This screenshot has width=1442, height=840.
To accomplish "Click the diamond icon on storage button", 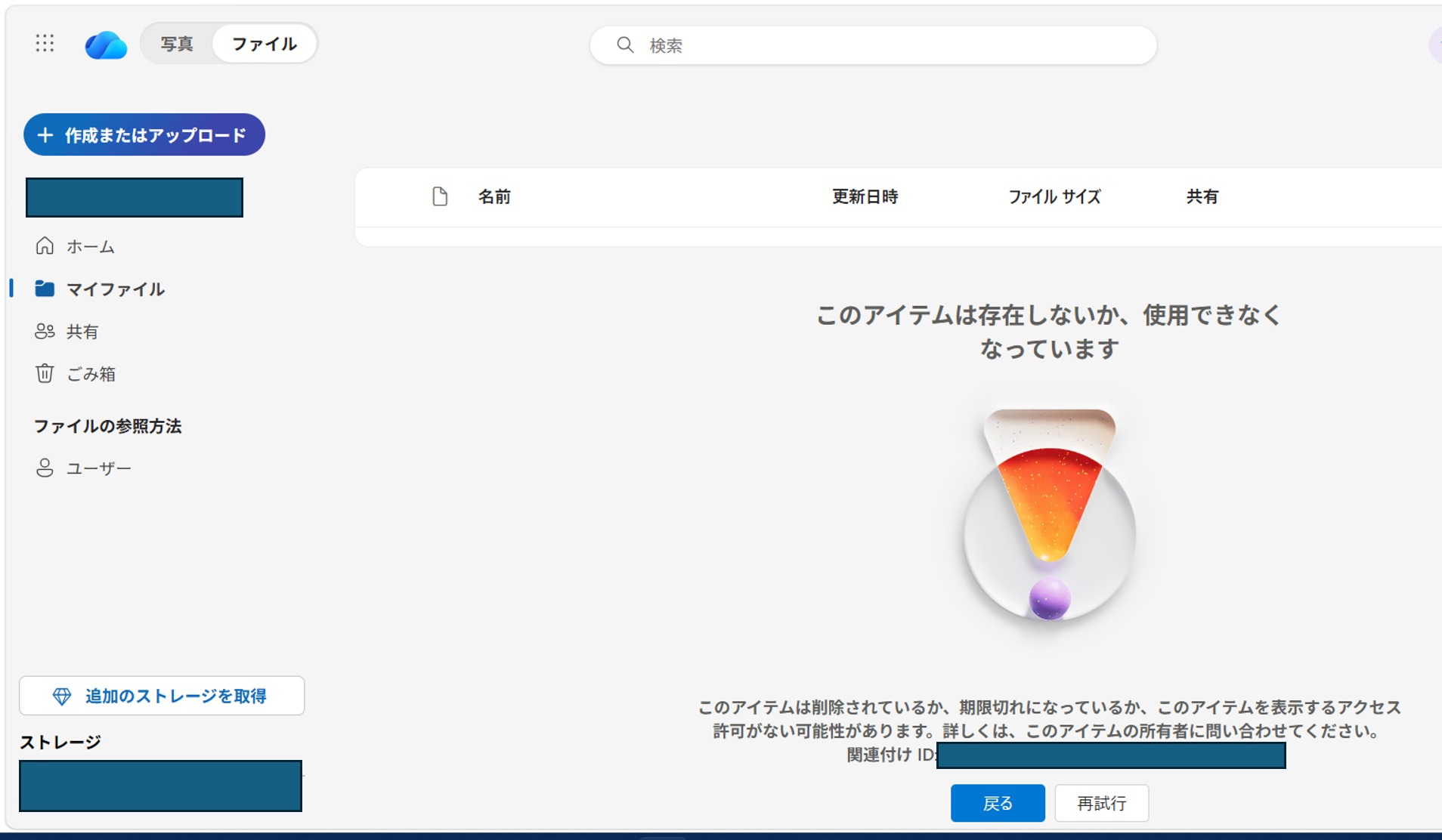I will click(62, 696).
